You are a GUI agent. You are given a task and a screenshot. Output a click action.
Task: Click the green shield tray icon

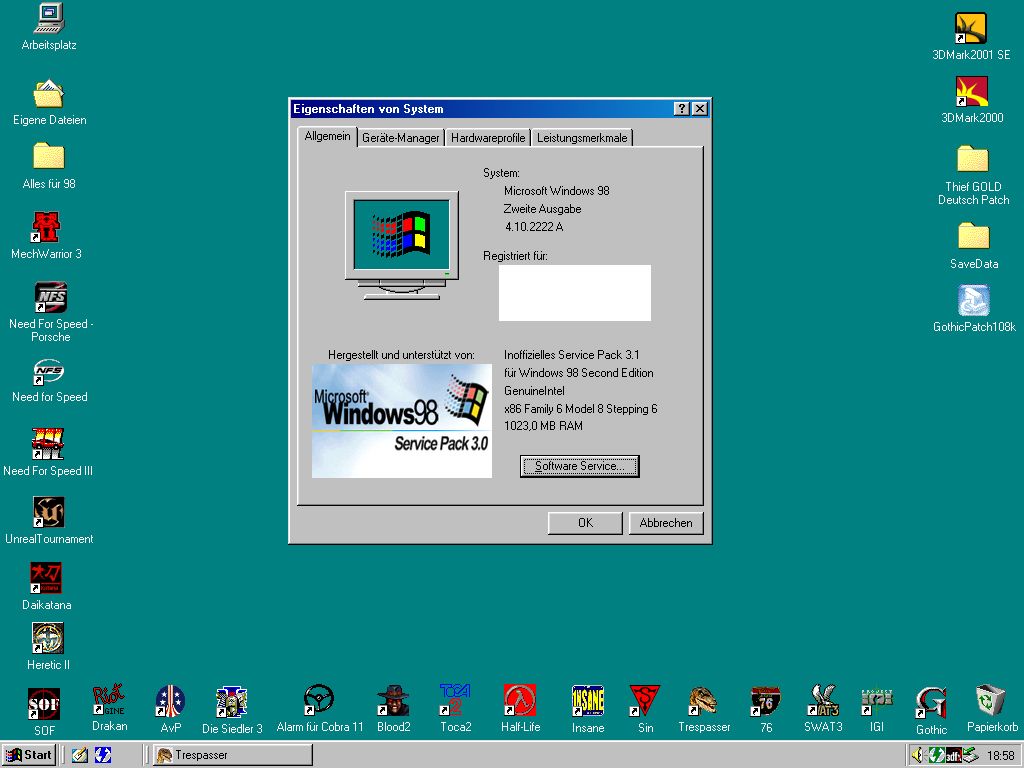[x=936, y=755]
